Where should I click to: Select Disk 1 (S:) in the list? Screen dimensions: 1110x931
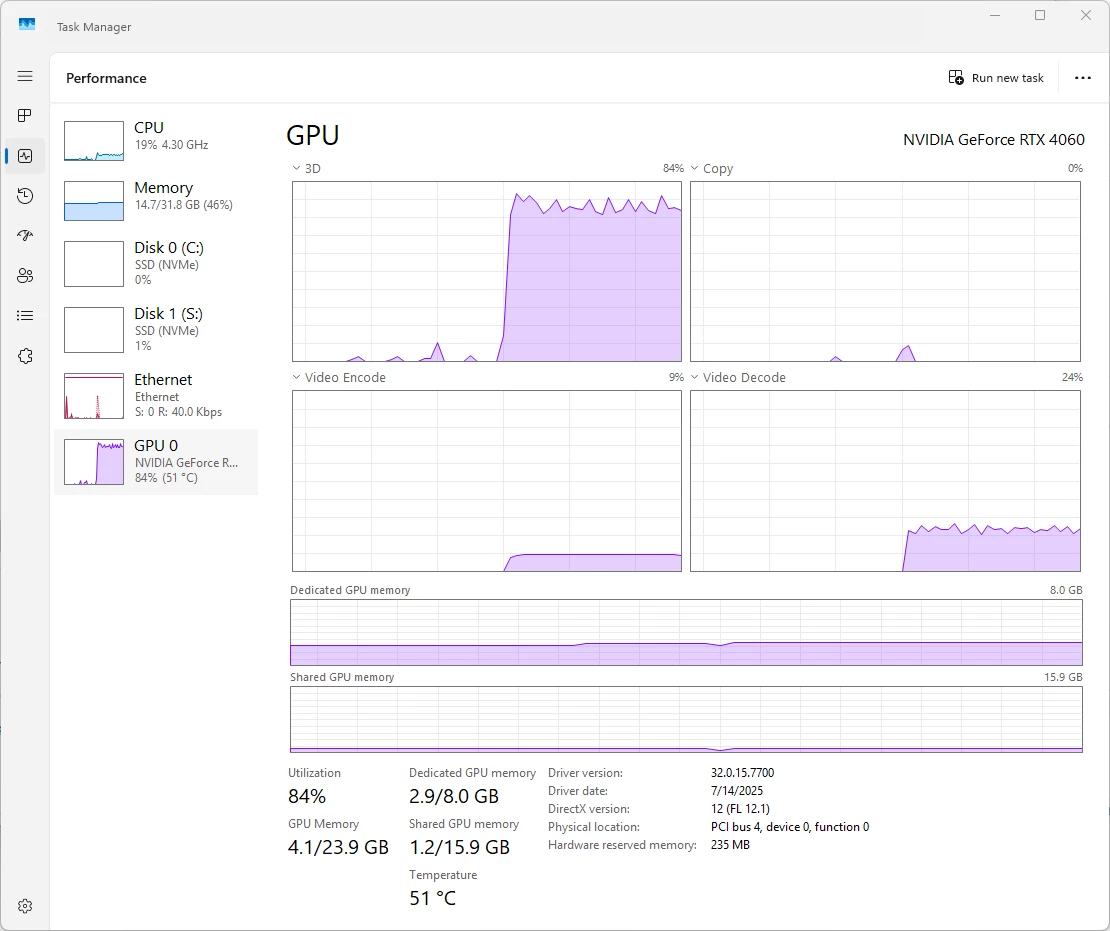[x=156, y=330]
